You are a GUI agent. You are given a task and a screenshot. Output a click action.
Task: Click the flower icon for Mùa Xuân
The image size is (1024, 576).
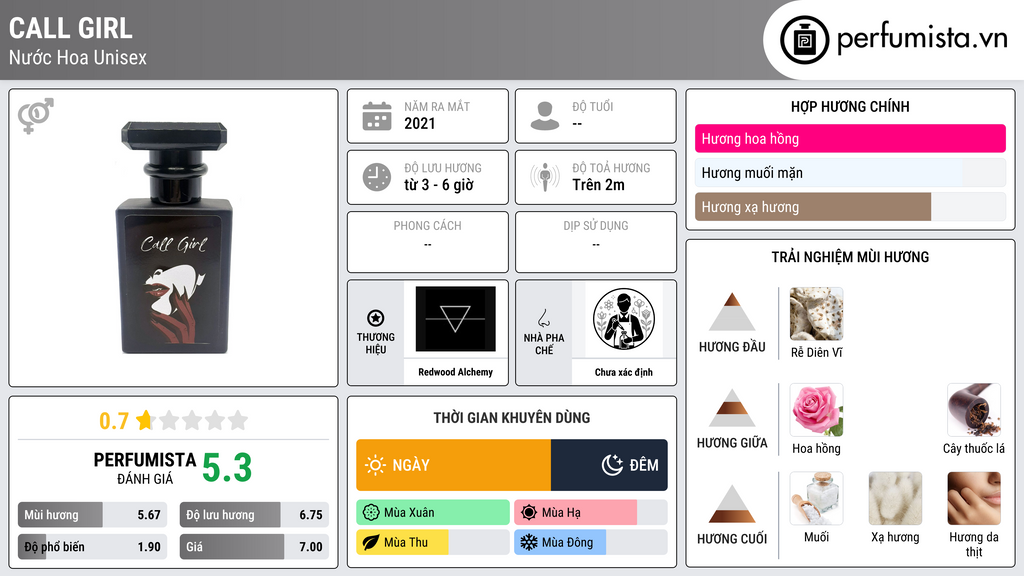click(x=371, y=513)
